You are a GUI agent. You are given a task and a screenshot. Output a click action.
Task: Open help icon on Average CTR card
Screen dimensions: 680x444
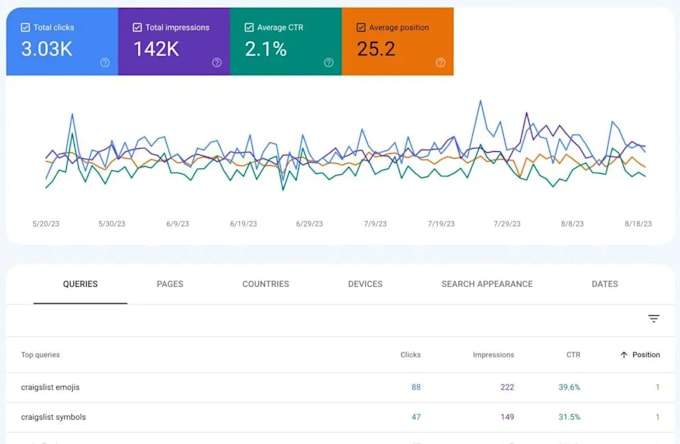click(329, 62)
